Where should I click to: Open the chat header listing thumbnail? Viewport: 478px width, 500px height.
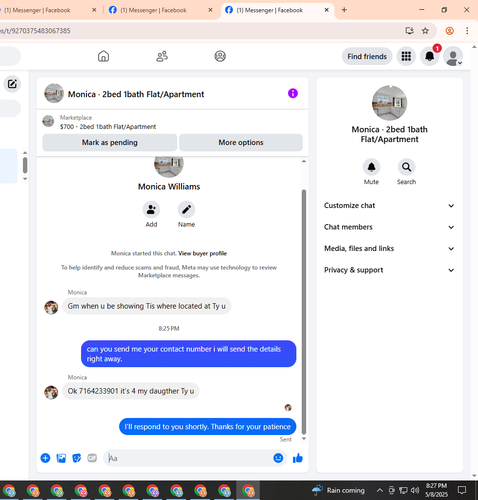(54, 93)
